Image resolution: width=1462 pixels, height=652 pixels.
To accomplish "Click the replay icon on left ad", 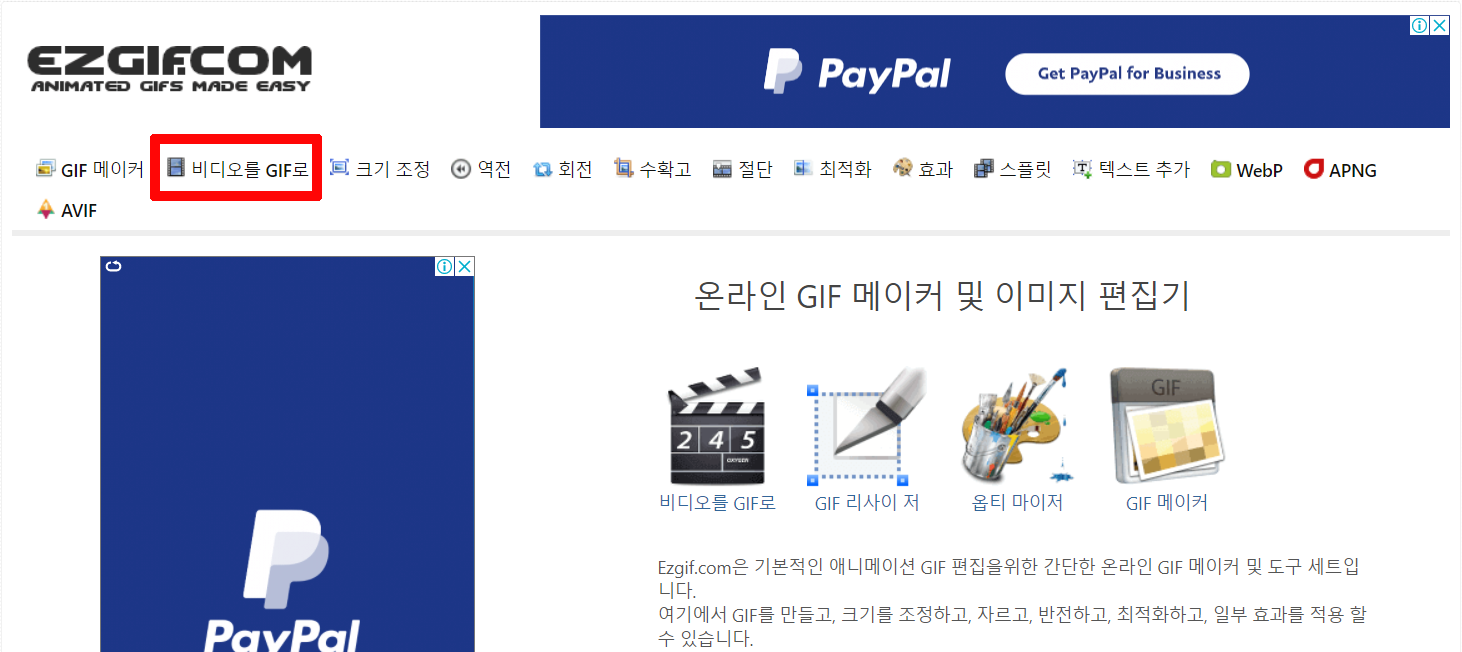I will point(112,266).
